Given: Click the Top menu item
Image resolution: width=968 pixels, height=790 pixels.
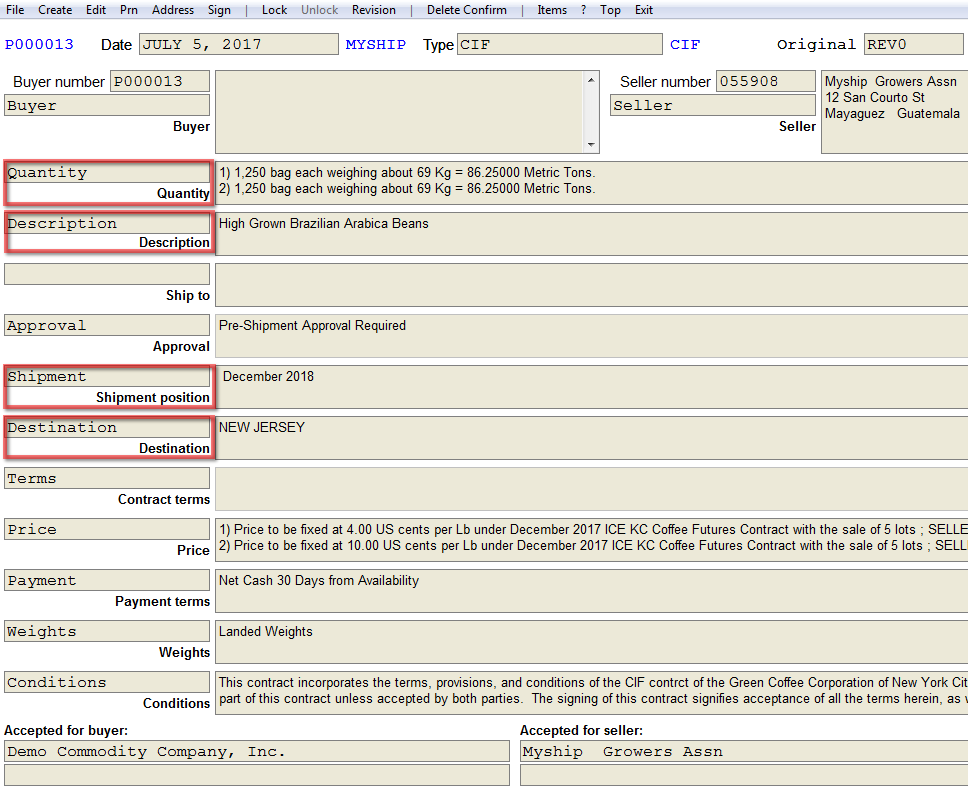Looking at the screenshot, I should (x=610, y=10).
